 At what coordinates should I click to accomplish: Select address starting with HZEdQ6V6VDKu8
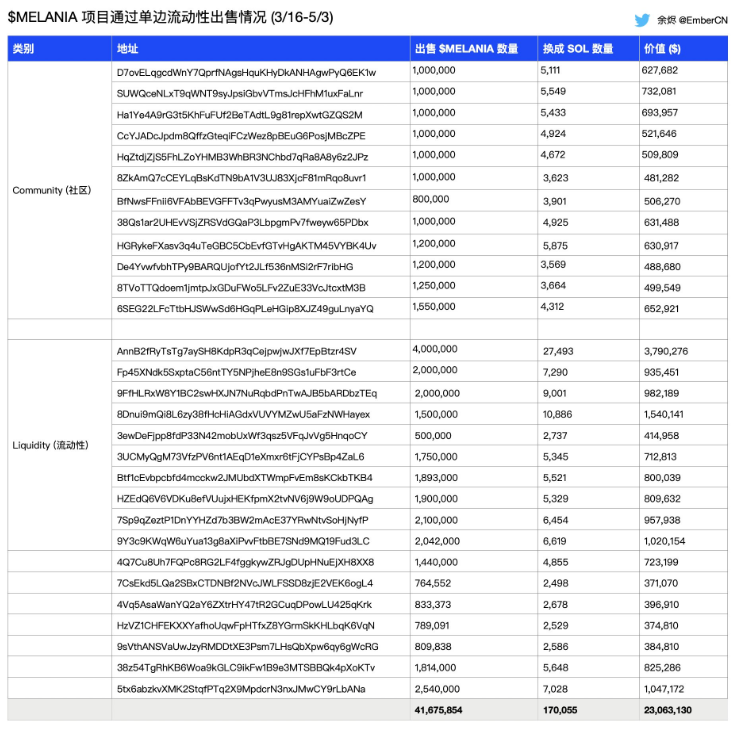[245, 499]
